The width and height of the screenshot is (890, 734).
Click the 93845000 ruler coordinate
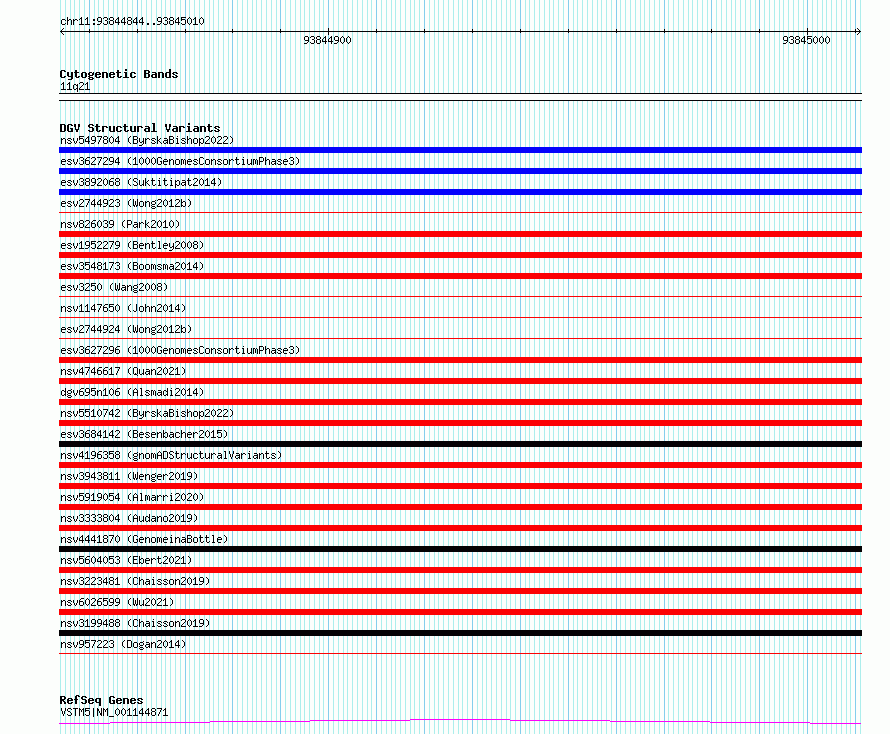click(x=806, y=40)
